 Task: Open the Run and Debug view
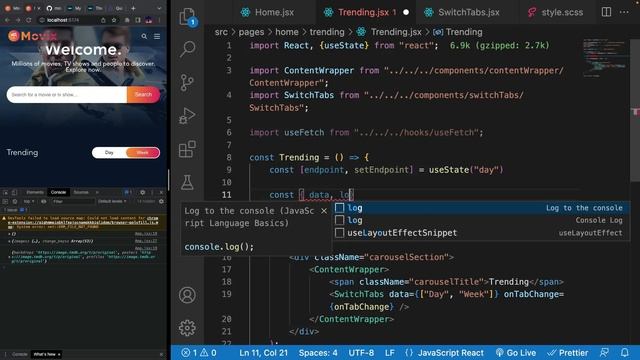[x=187, y=116]
